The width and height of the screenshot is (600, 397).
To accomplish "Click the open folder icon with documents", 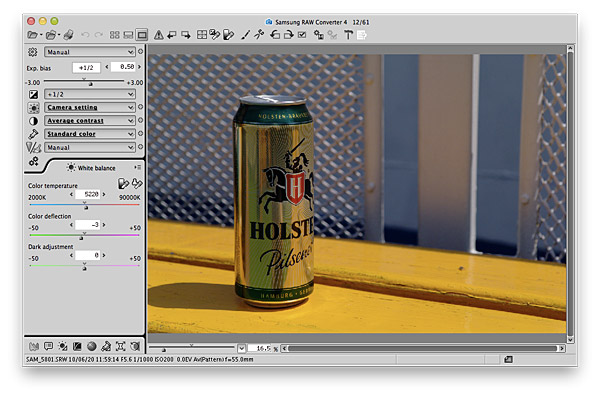I will [x=51, y=35].
